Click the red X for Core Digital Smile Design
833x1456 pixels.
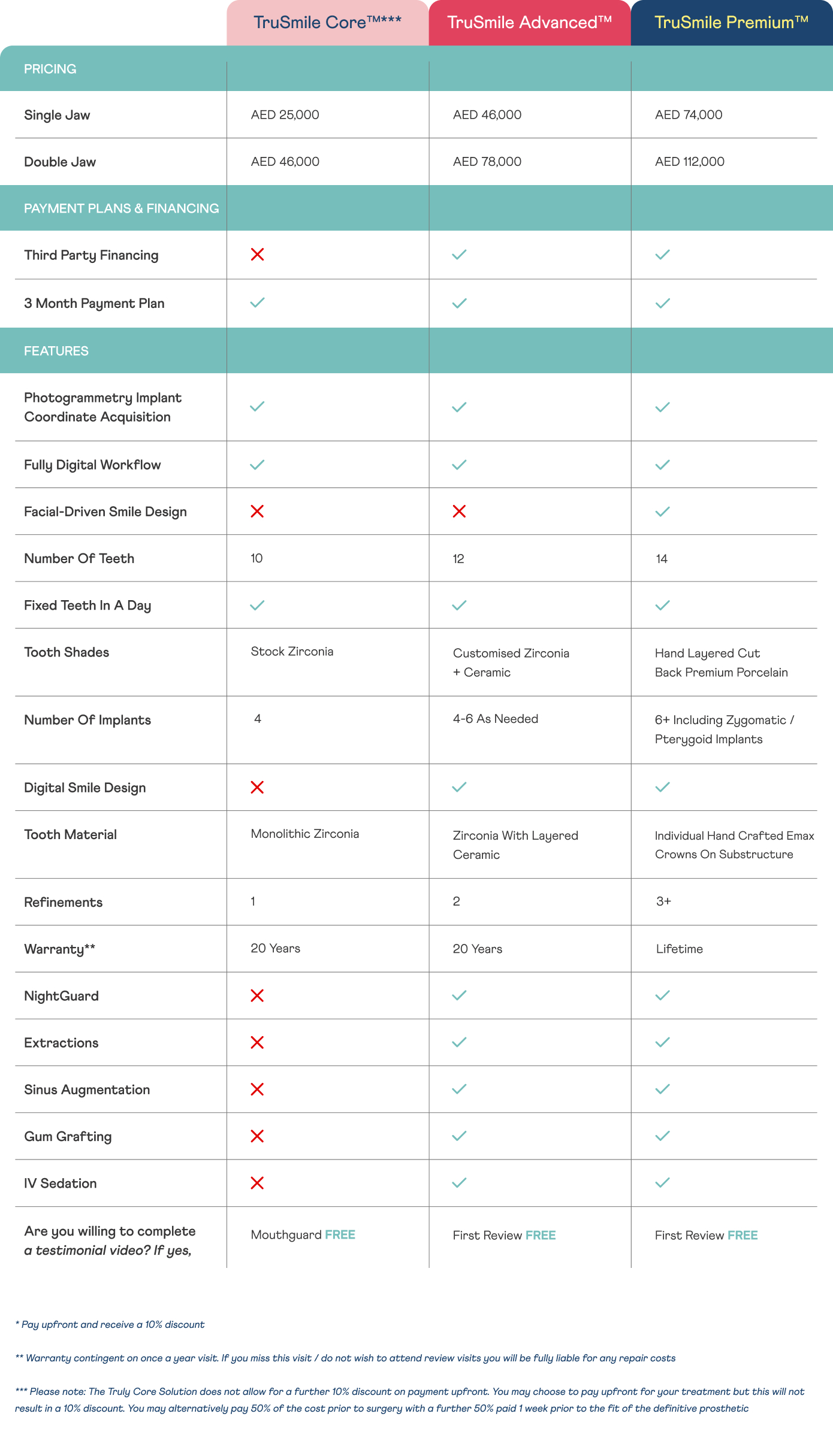tap(257, 787)
